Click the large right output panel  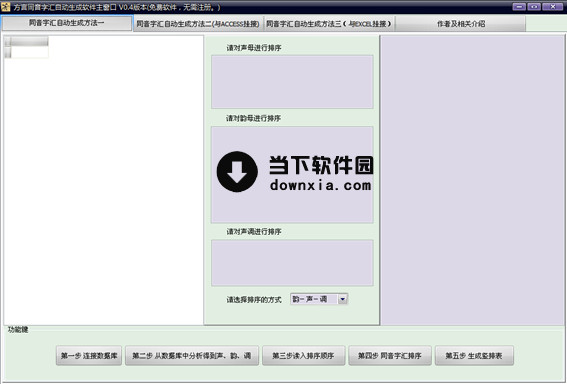(x=472, y=180)
